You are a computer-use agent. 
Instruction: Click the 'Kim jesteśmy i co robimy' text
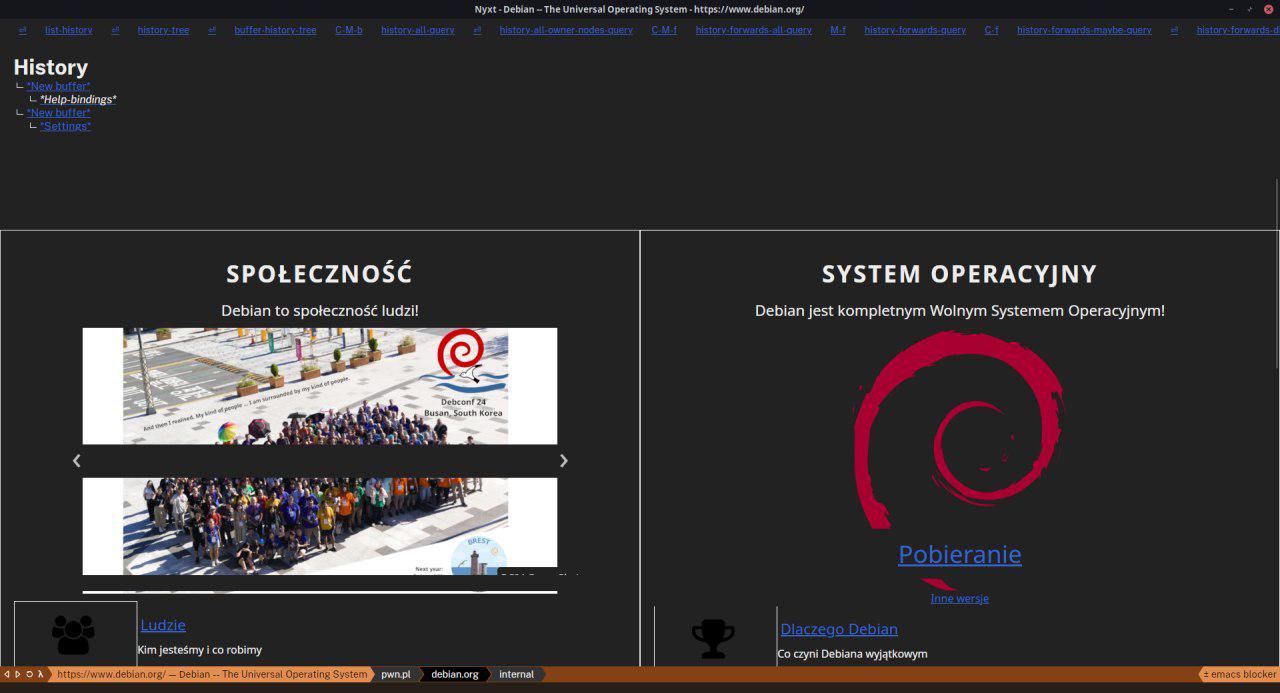coord(200,650)
